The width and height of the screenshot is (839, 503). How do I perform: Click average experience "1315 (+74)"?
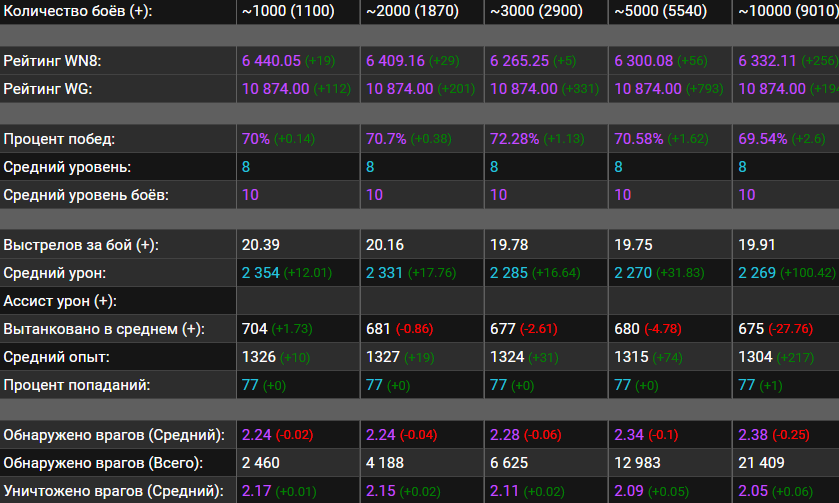click(648, 356)
